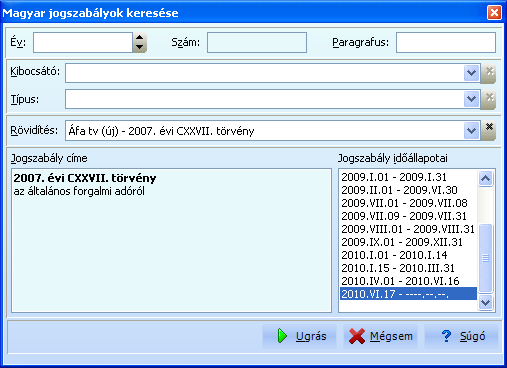Screen dimensions: 507x368
Task: Click the Szám number input field
Action: point(257,42)
